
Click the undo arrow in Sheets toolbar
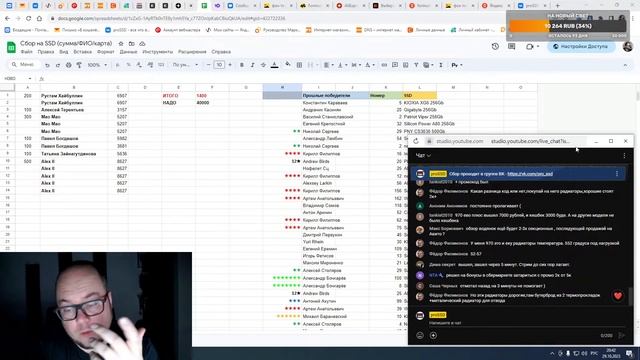(x=47, y=65)
